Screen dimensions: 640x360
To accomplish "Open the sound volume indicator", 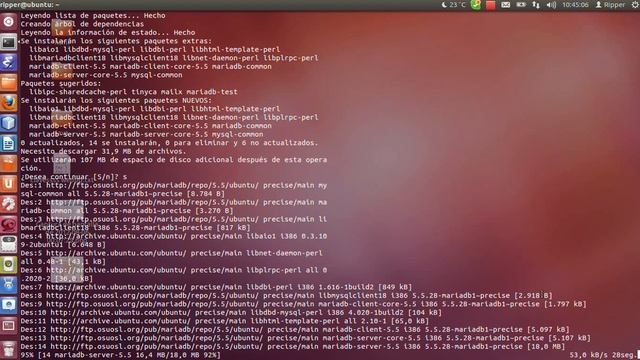I will 551,5.
